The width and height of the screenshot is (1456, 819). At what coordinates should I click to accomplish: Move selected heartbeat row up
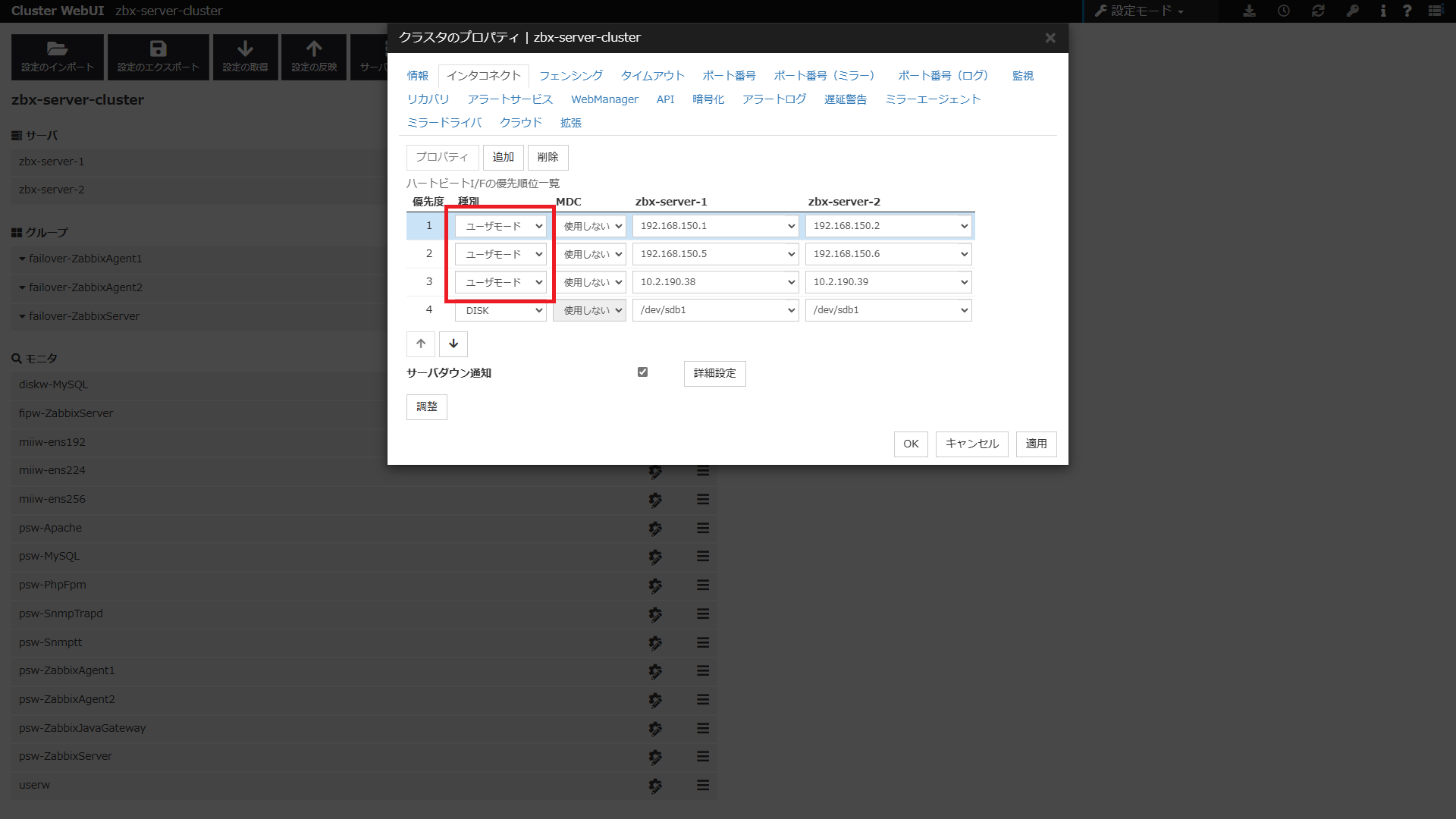click(421, 344)
